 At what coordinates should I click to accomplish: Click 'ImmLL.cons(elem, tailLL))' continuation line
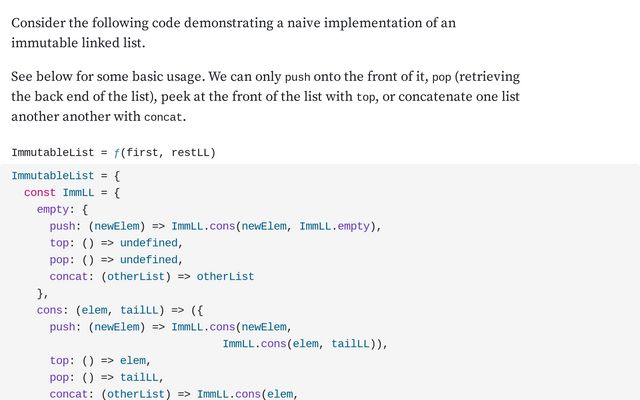coord(304,344)
